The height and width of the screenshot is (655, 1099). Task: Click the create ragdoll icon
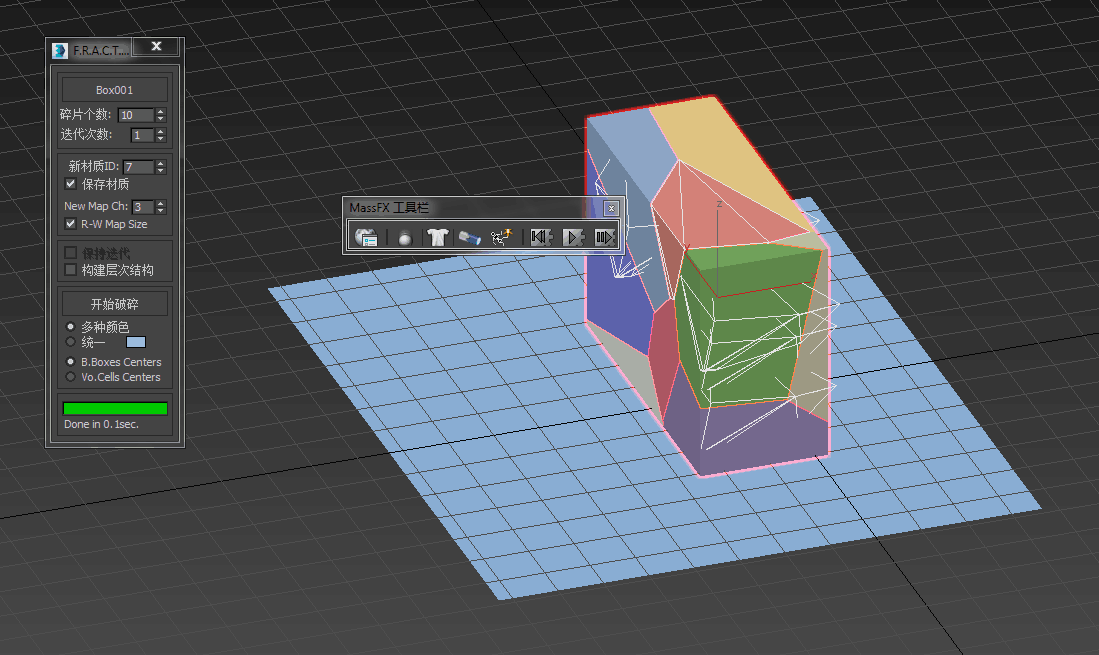tap(502, 237)
